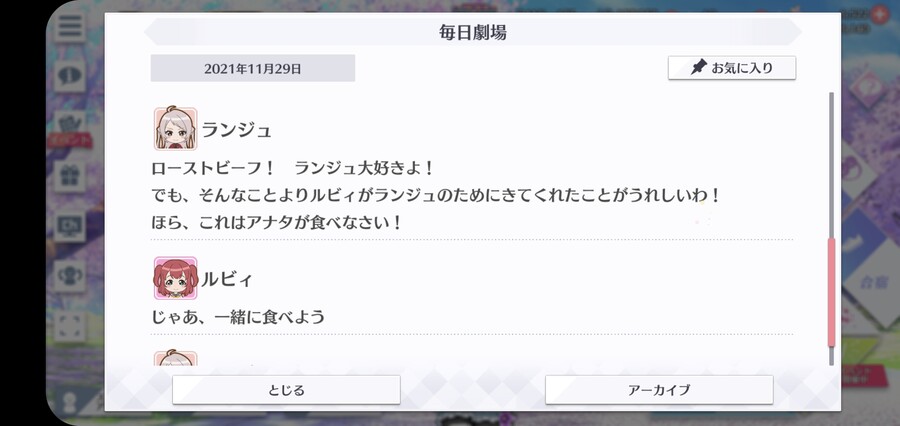This screenshot has height=426, width=900.
Task: Open the monitor channel icon
Action: click(70, 226)
